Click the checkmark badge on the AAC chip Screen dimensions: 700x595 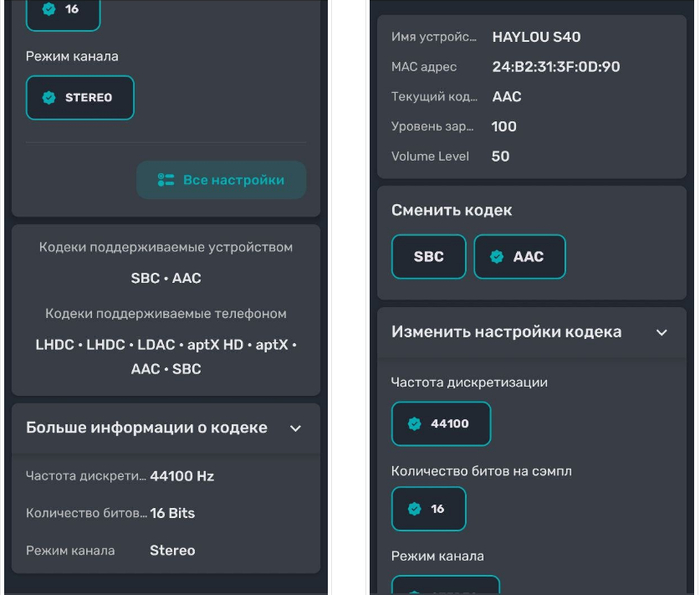[496, 257]
